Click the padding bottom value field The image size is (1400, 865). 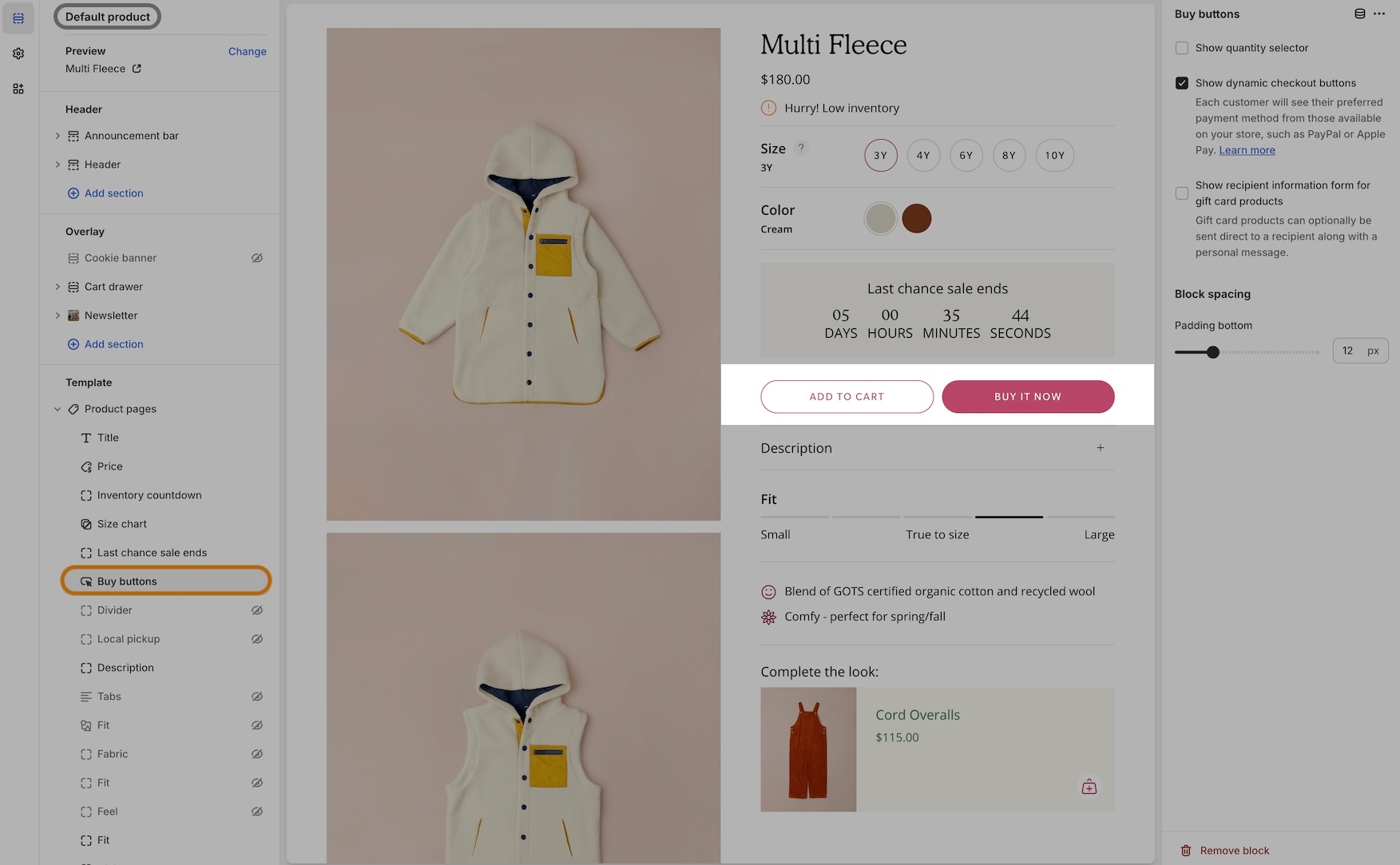1350,351
